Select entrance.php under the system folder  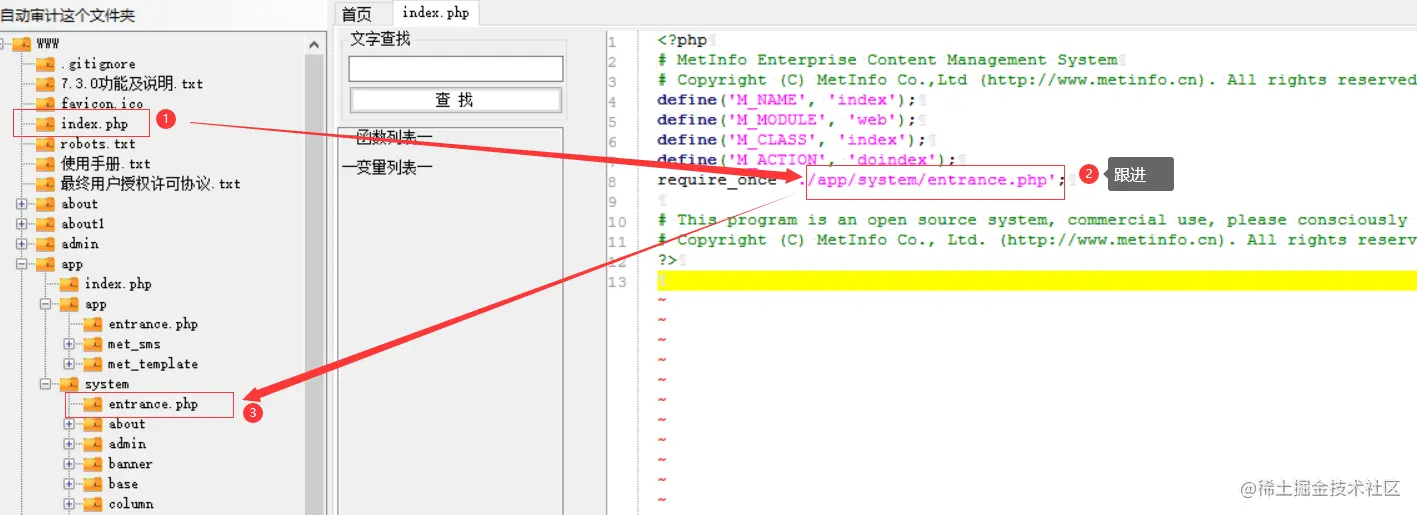153,404
